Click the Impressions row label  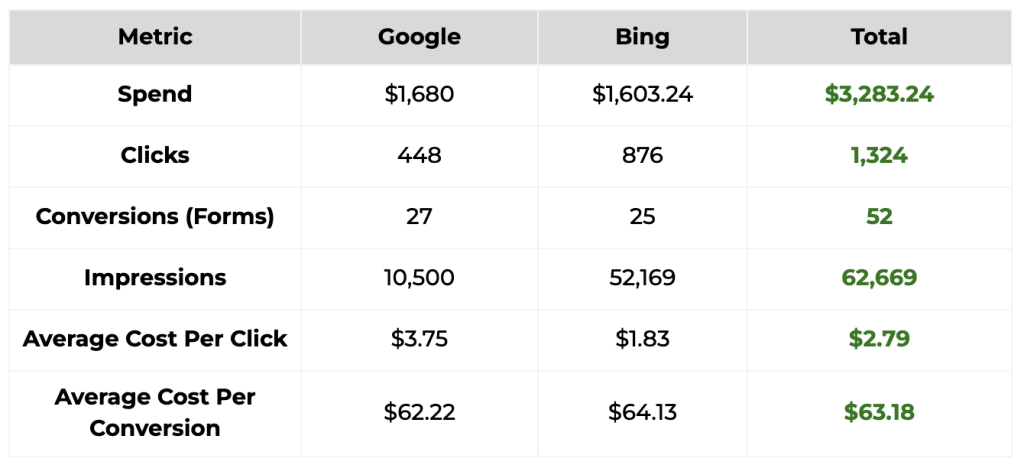[x=155, y=277]
